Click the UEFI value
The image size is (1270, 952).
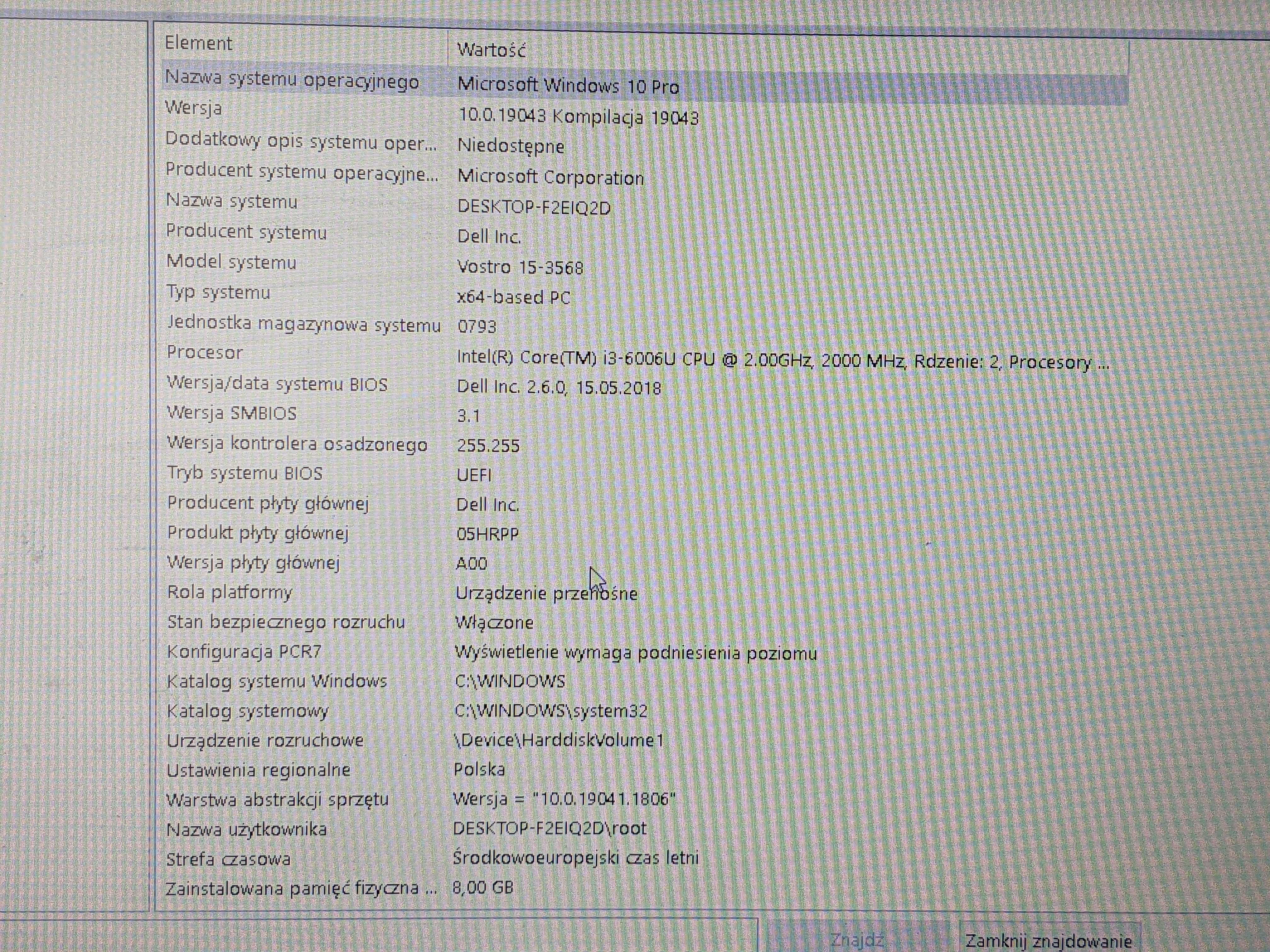[474, 475]
